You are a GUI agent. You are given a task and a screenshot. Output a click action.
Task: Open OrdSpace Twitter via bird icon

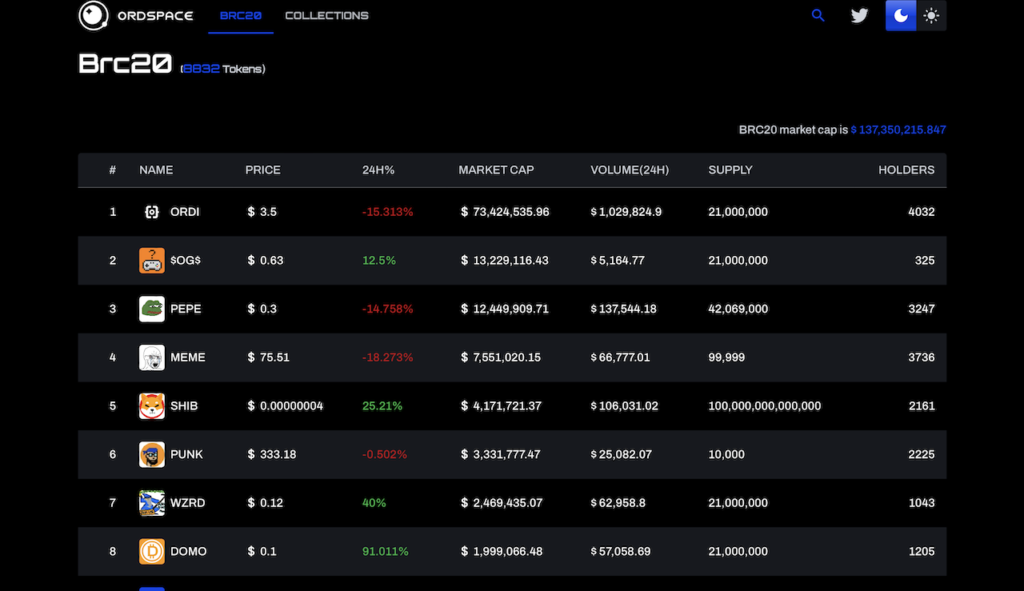(x=859, y=15)
